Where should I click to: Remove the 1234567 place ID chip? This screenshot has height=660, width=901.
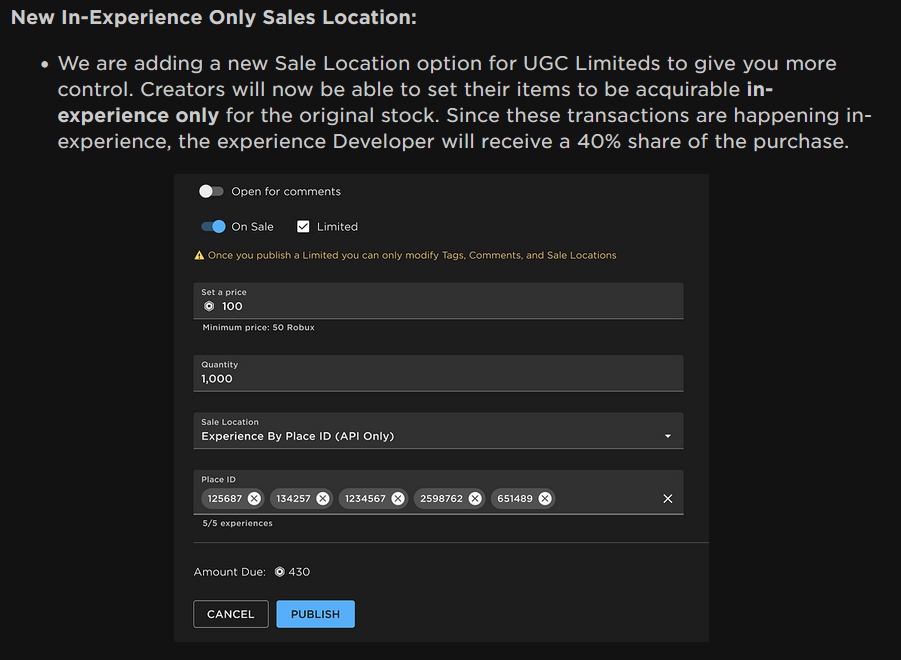pyautogui.click(x=398, y=499)
